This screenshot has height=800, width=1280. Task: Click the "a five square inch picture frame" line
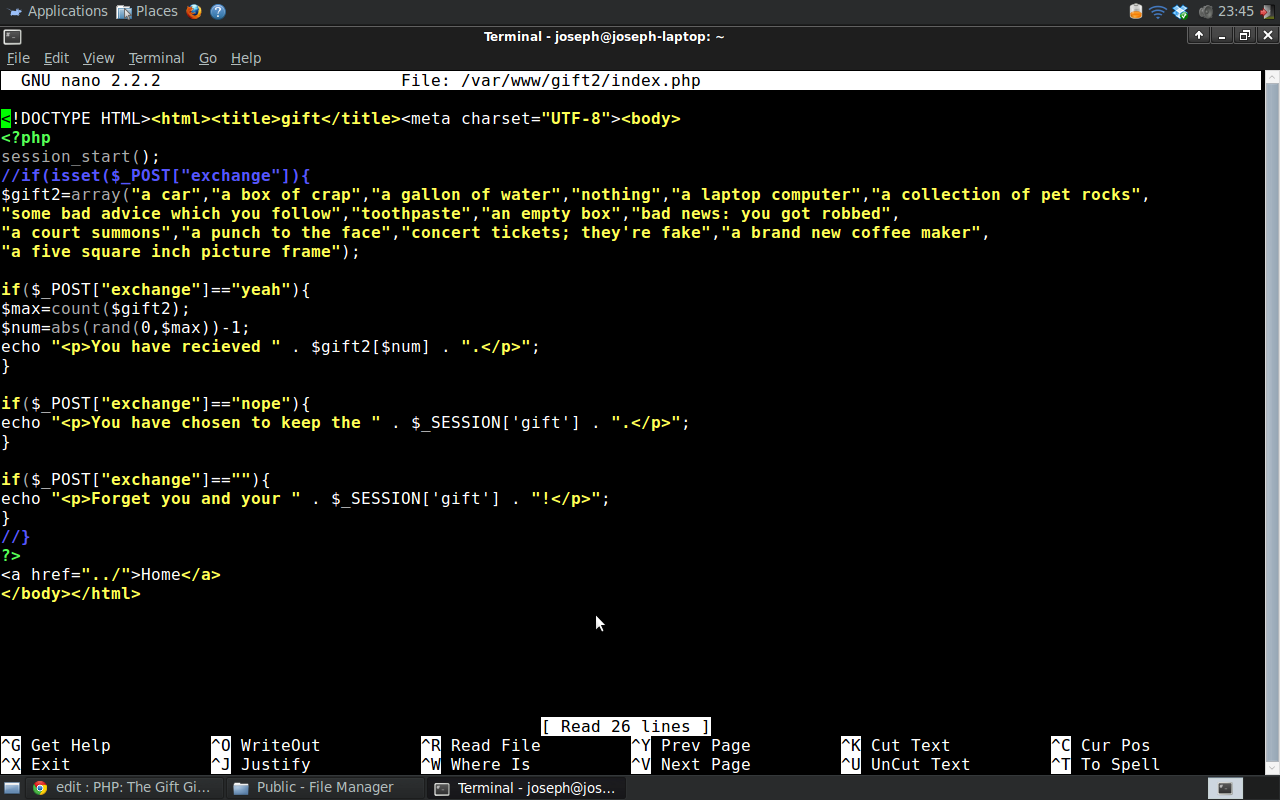181,252
